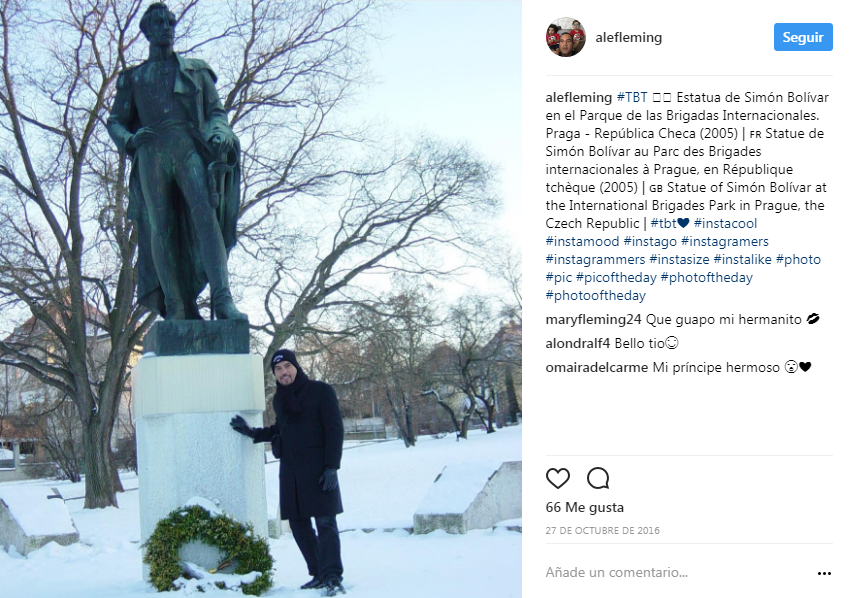This screenshot has height=598, width=854.
Task: View the 66 Me gusta likes list
Action: (x=584, y=507)
